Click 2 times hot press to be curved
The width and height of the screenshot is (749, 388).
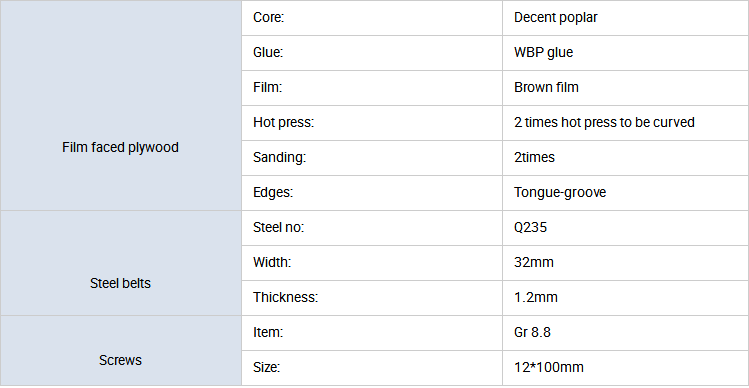click(604, 123)
